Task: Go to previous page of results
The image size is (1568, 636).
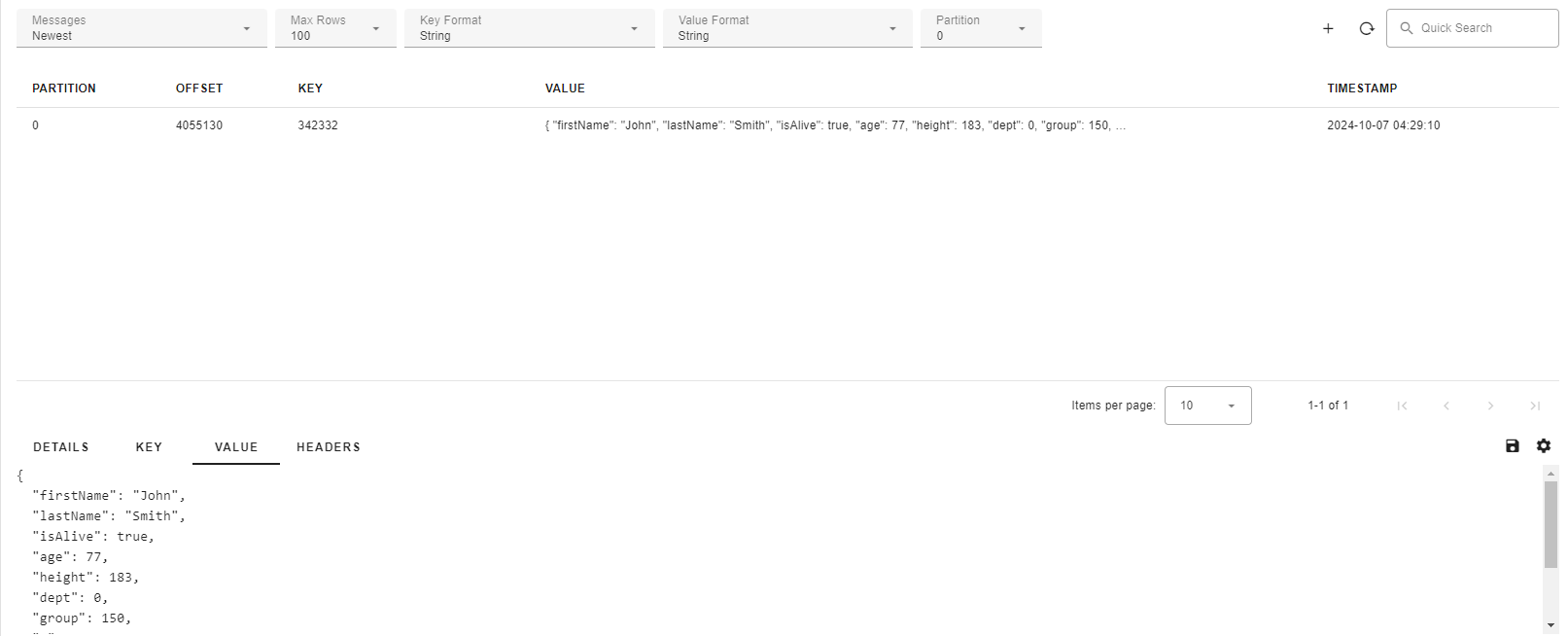Action: [x=1446, y=406]
